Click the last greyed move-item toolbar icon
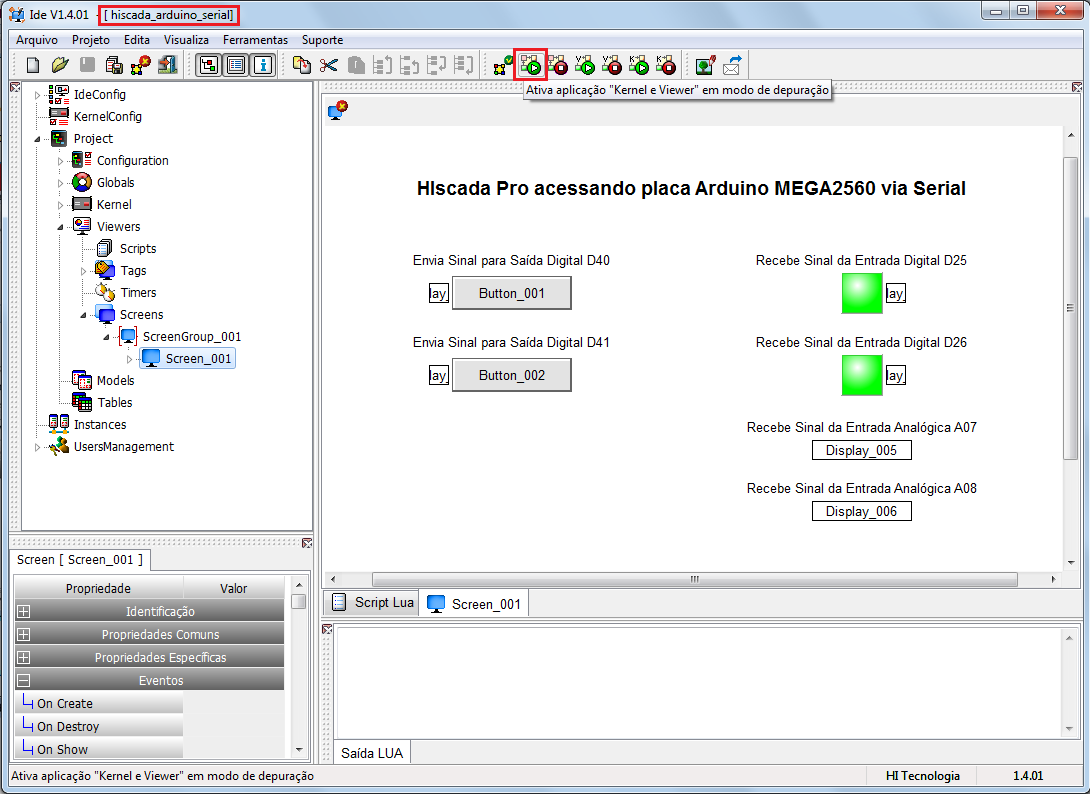Viewport: 1090px width, 794px height. [x=464, y=65]
